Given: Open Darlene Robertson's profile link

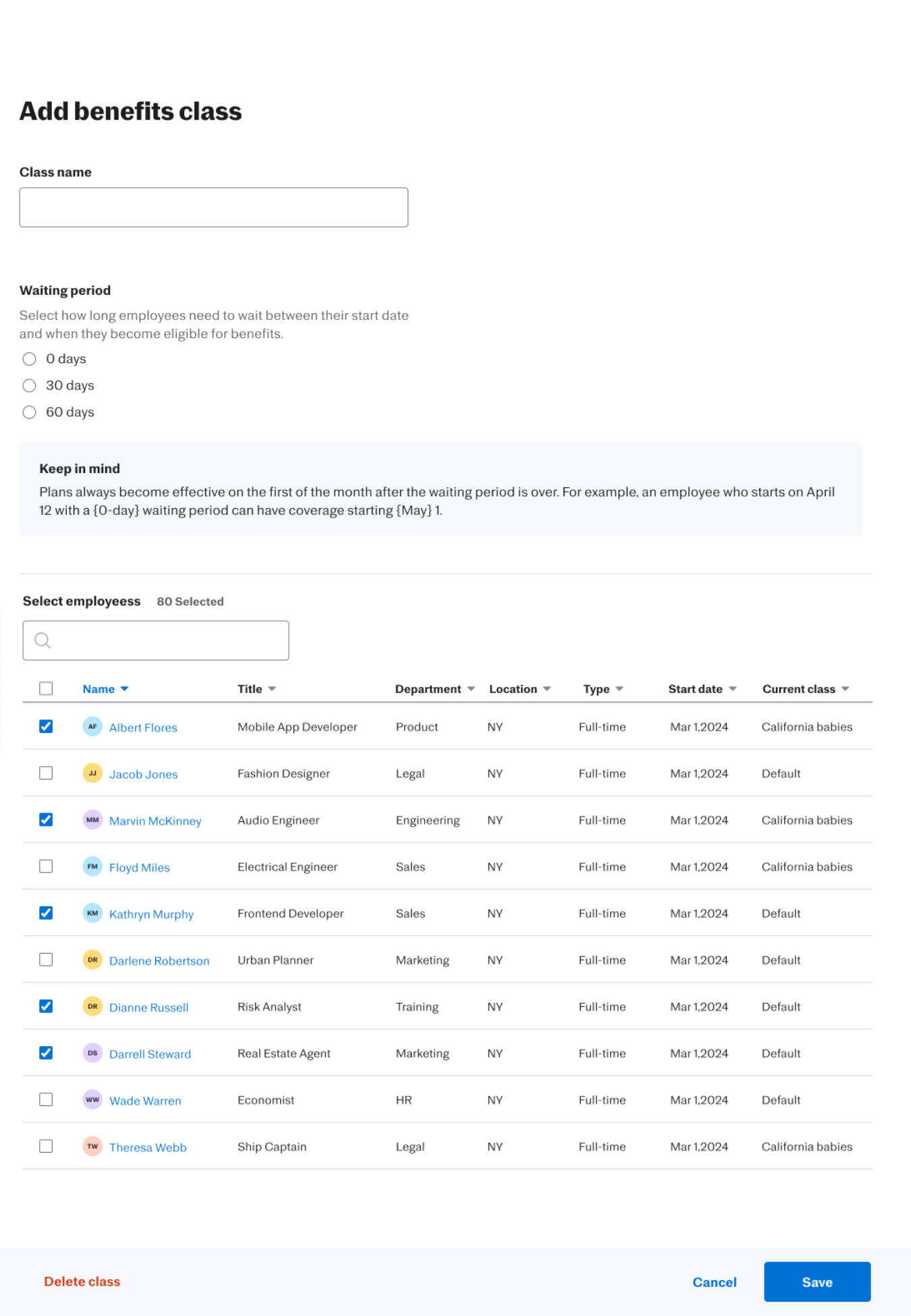Looking at the screenshot, I should pos(159,960).
